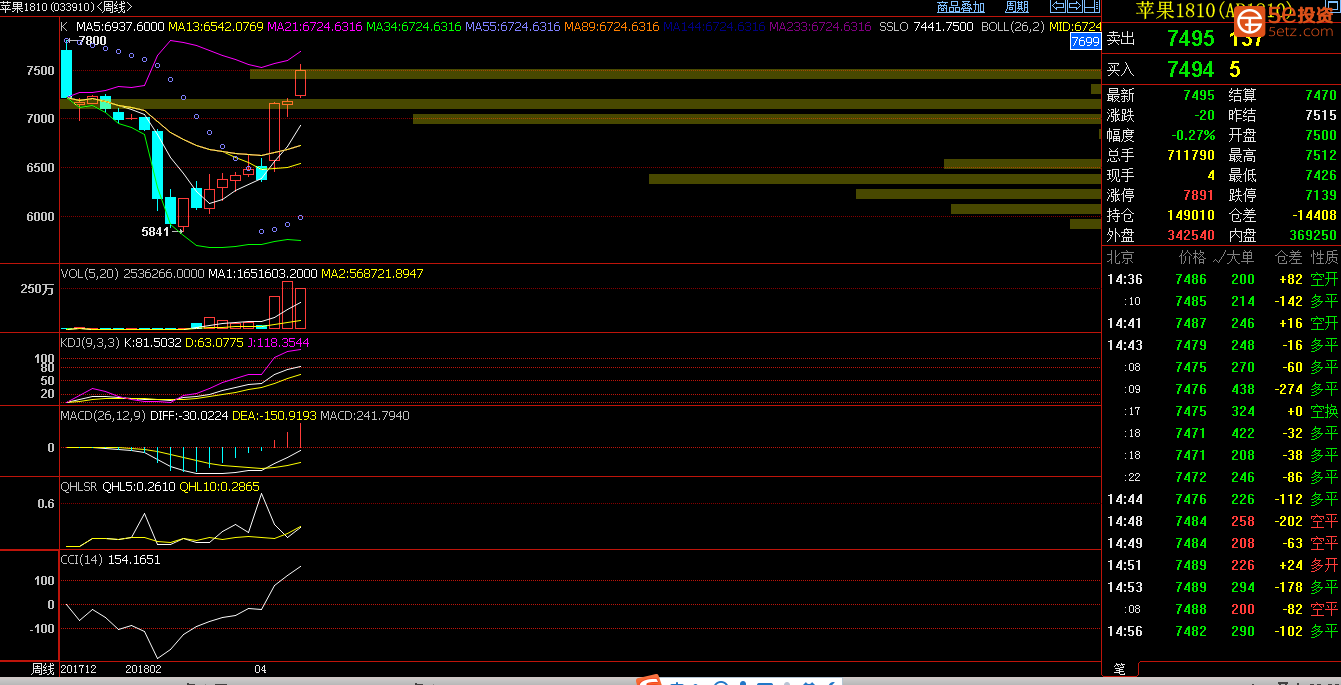Select the MA233:6724.6316 indicator label
This screenshot has height=685, width=1341.
(820, 27)
